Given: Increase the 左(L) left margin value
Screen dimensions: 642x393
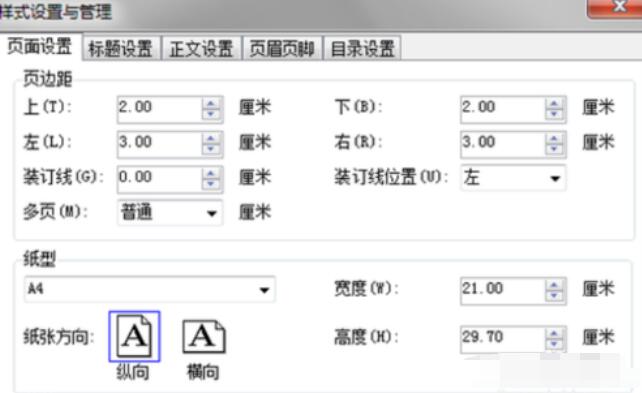Looking at the screenshot, I should pos(211,138).
